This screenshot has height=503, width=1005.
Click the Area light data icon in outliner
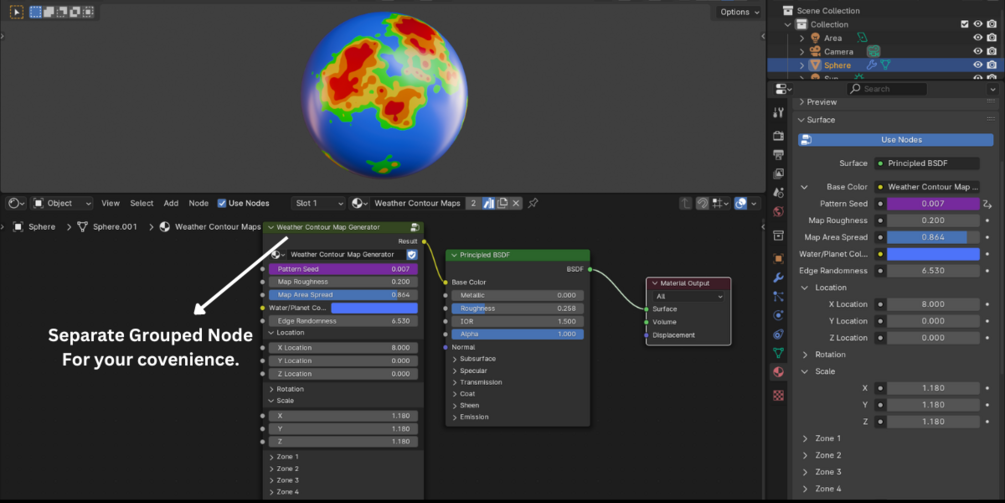click(862, 38)
